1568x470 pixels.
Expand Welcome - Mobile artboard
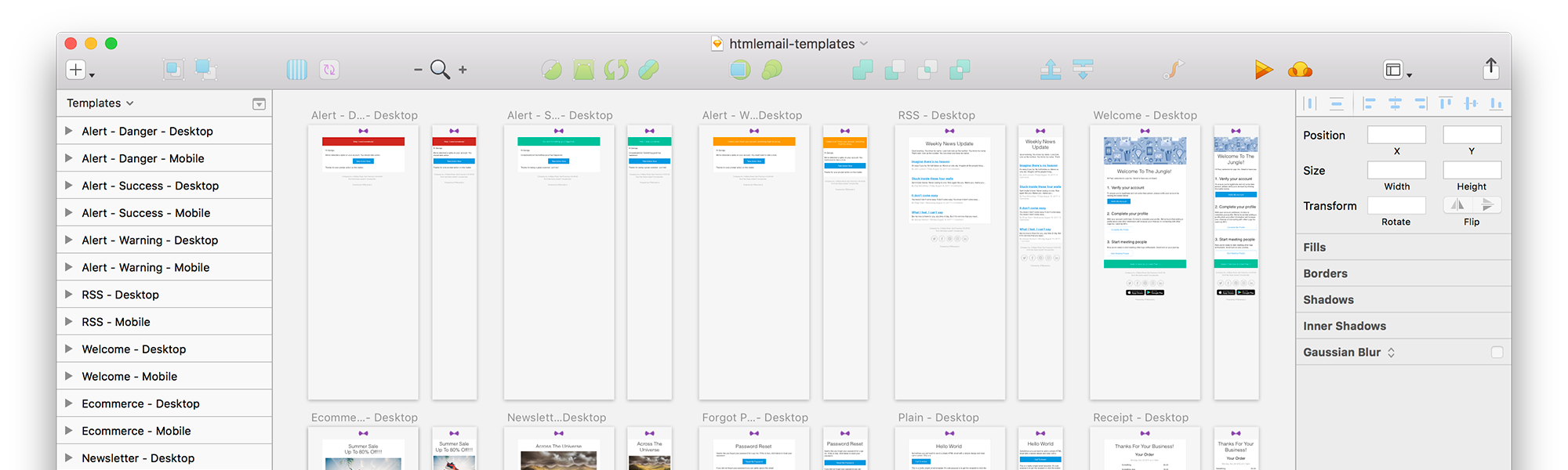pyautogui.click(x=69, y=376)
